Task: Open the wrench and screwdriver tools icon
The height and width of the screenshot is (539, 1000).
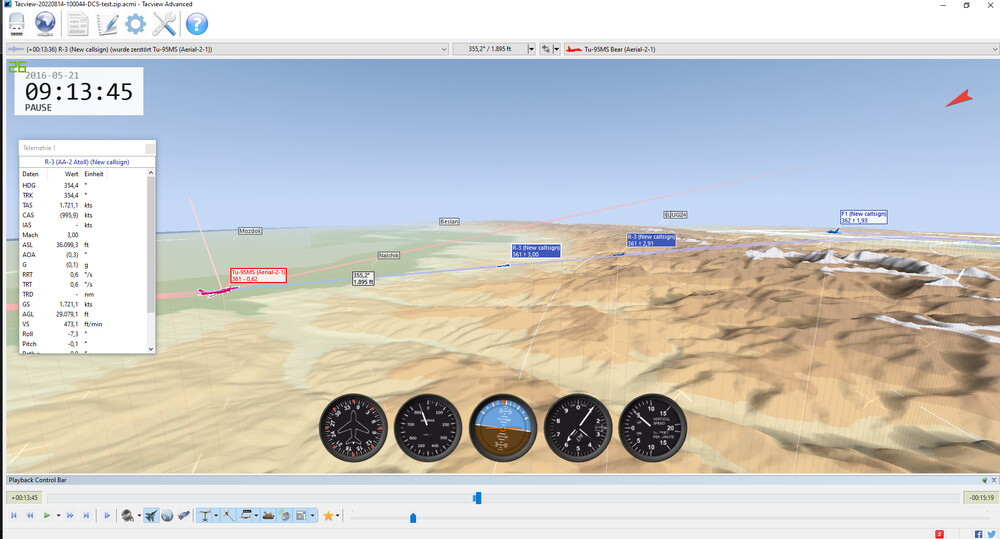Action: point(165,24)
